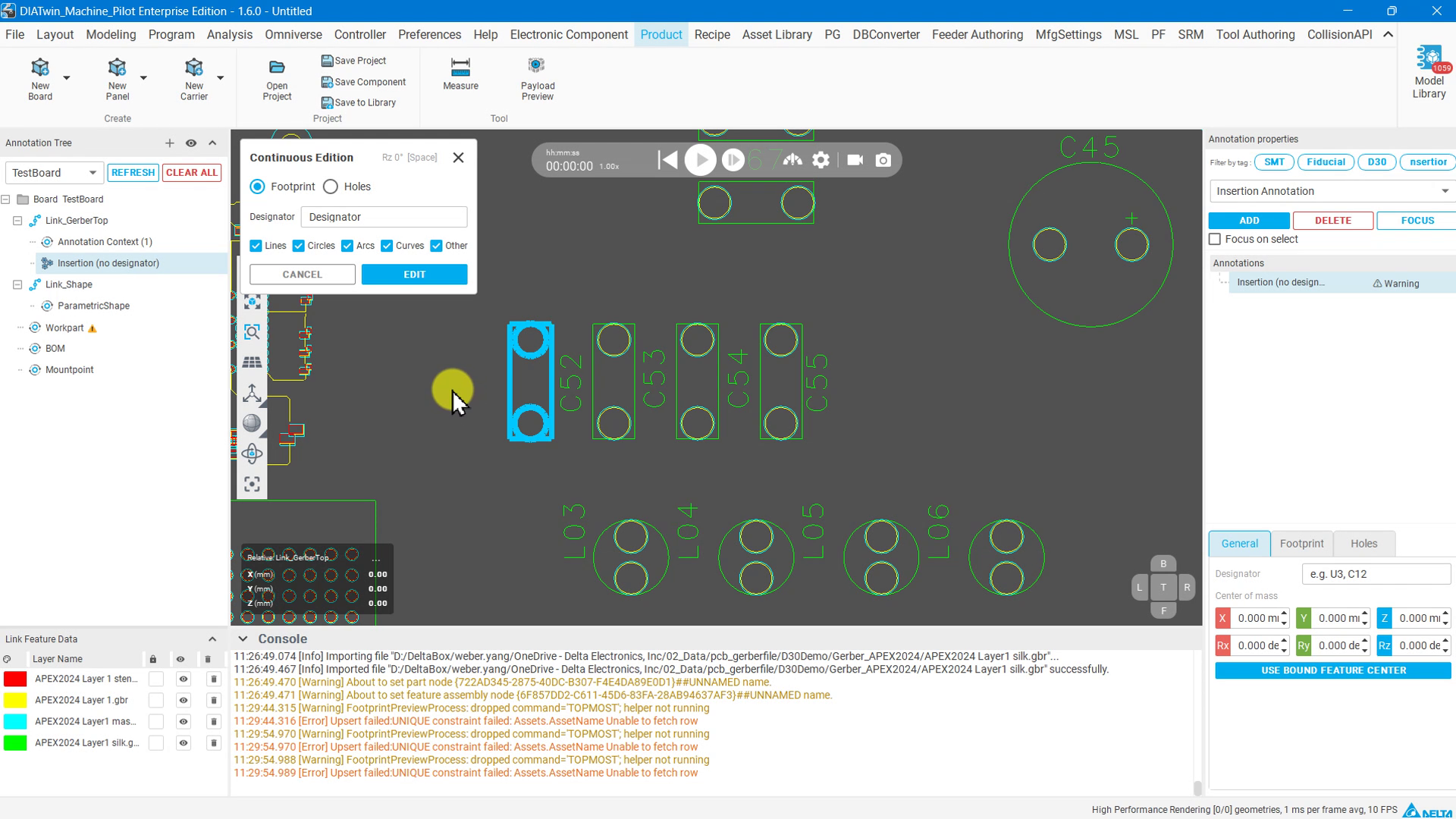This screenshot has height=819, width=1456.
Task: Open the Electronic Component tab
Action: click(569, 35)
